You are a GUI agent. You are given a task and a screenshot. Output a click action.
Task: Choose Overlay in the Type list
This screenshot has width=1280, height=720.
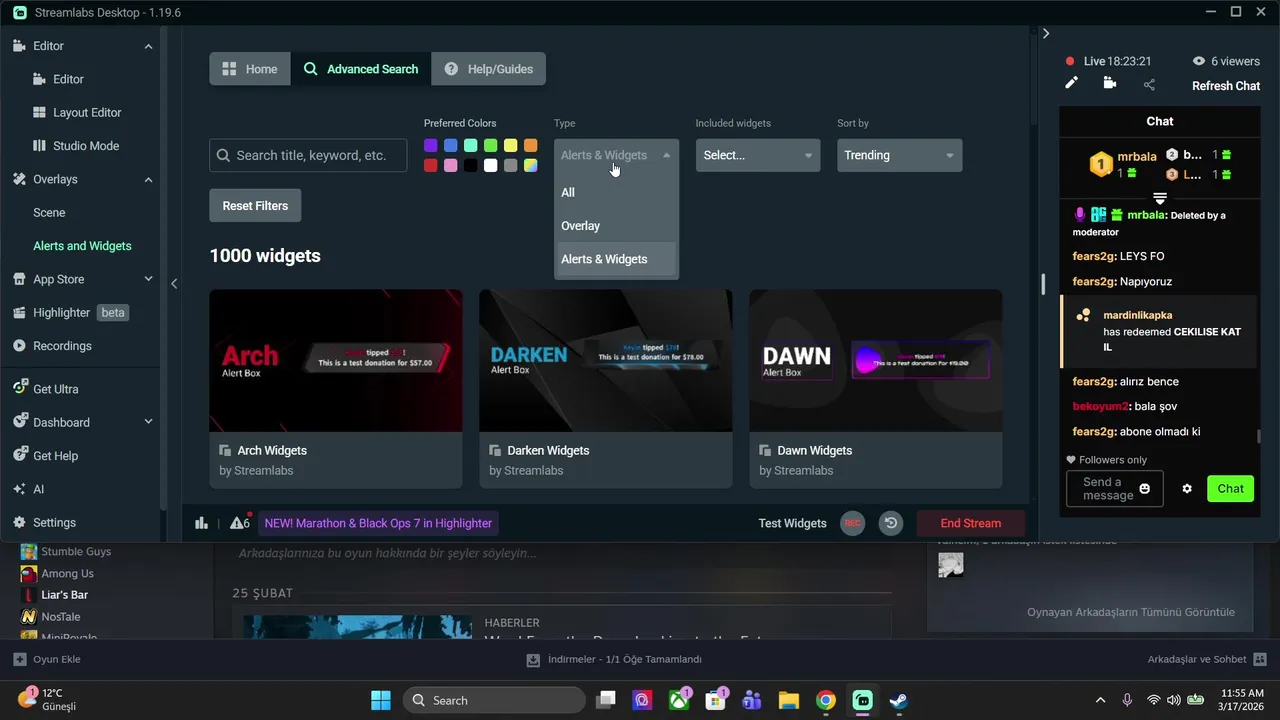pos(616,226)
